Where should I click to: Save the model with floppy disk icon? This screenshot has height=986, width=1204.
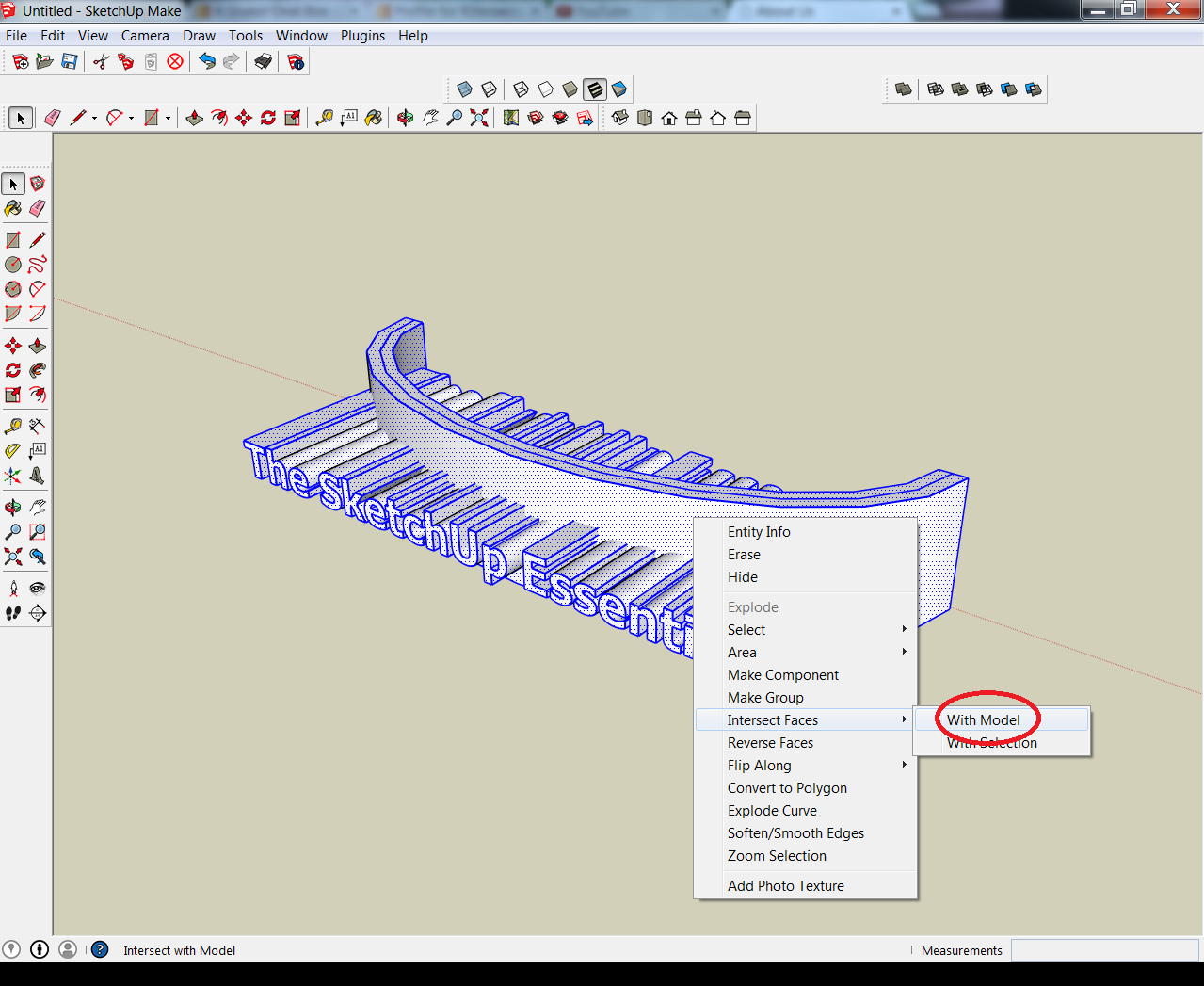(x=70, y=61)
